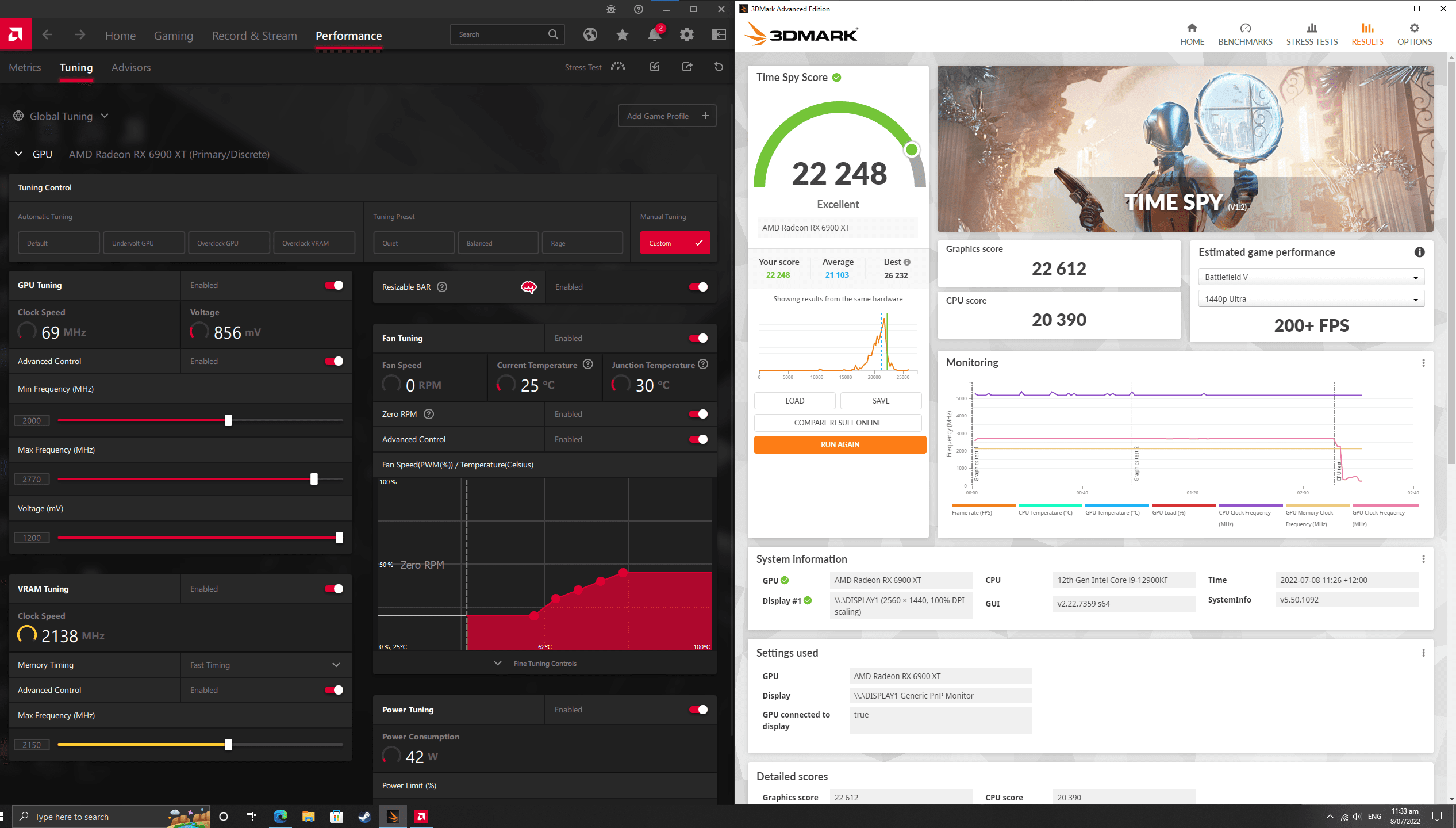Toggle GPU Tuning Advanced Control switch
This screenshot has height=828, width=1456.
[x=334, y=361]
